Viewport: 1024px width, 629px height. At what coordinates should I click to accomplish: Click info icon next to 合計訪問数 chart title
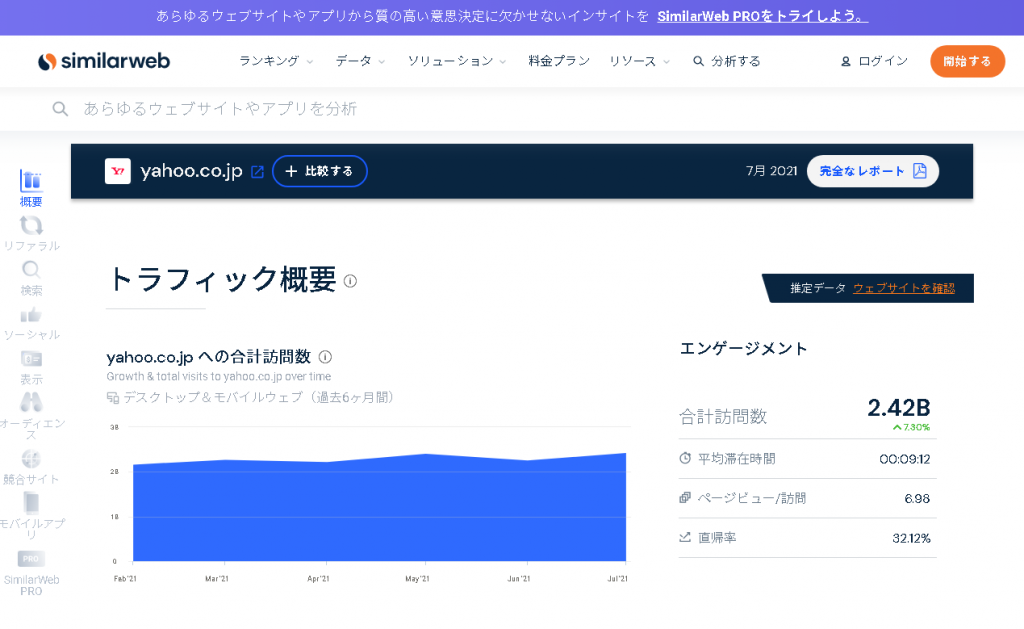point(325,357)
